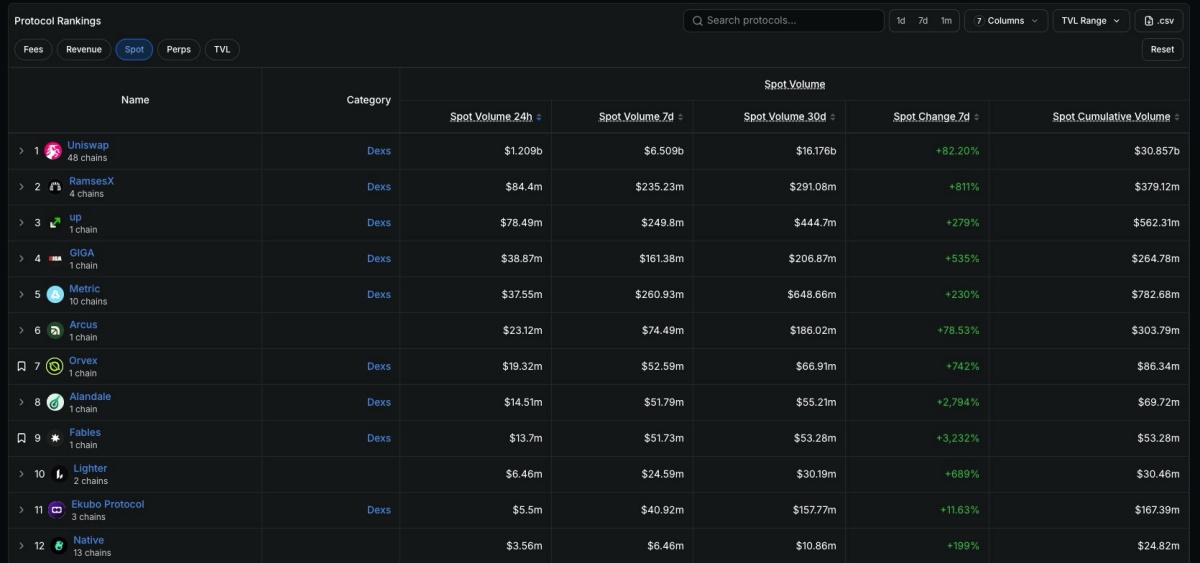Expand the up protocol row
The height and width of the screenshot is (563, 1200).
click(21, 223)
